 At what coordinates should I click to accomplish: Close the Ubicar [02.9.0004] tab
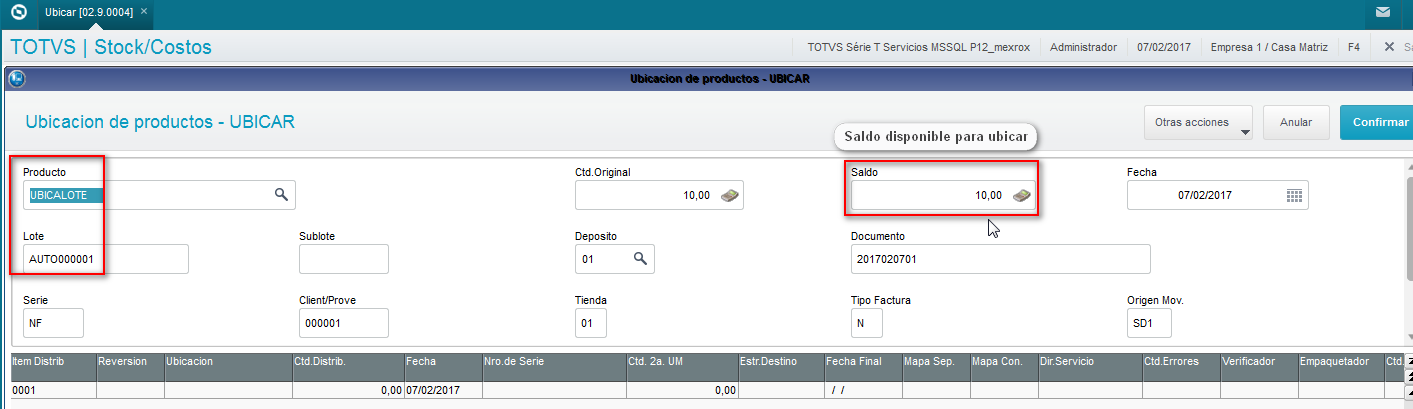click(x=144, y=11)
